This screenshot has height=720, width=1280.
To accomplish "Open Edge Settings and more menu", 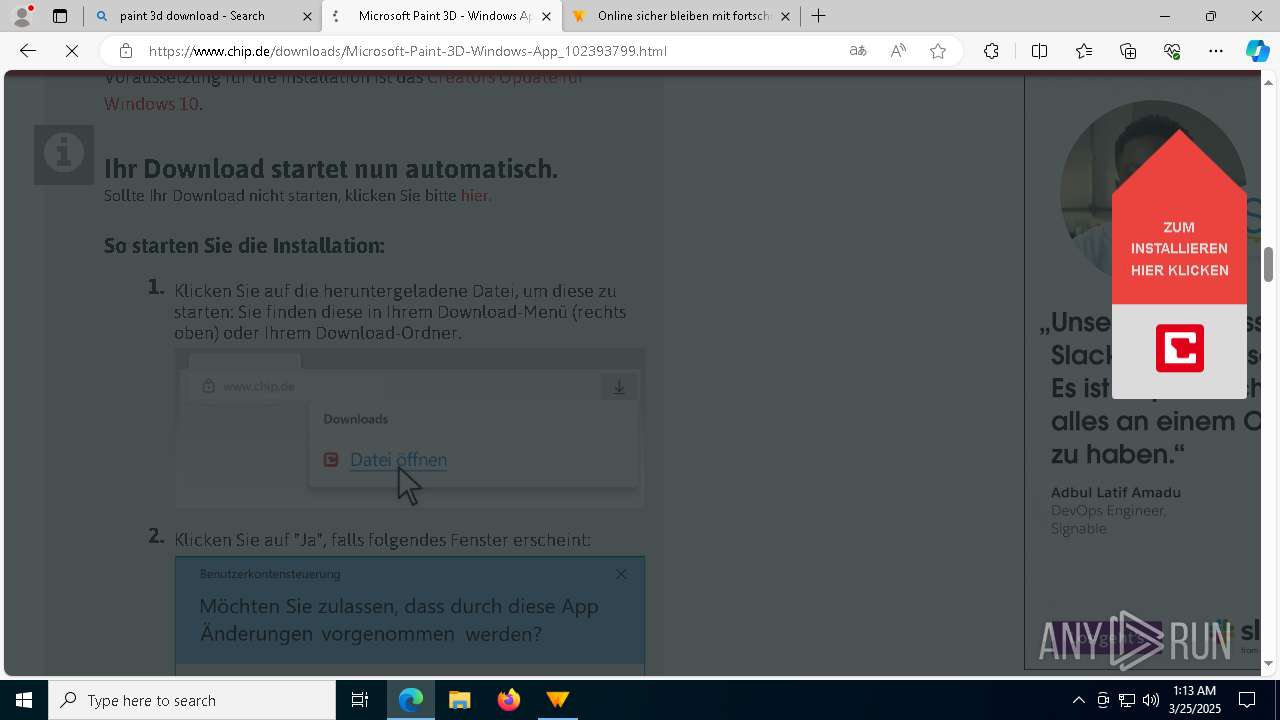I will 1216,51.
